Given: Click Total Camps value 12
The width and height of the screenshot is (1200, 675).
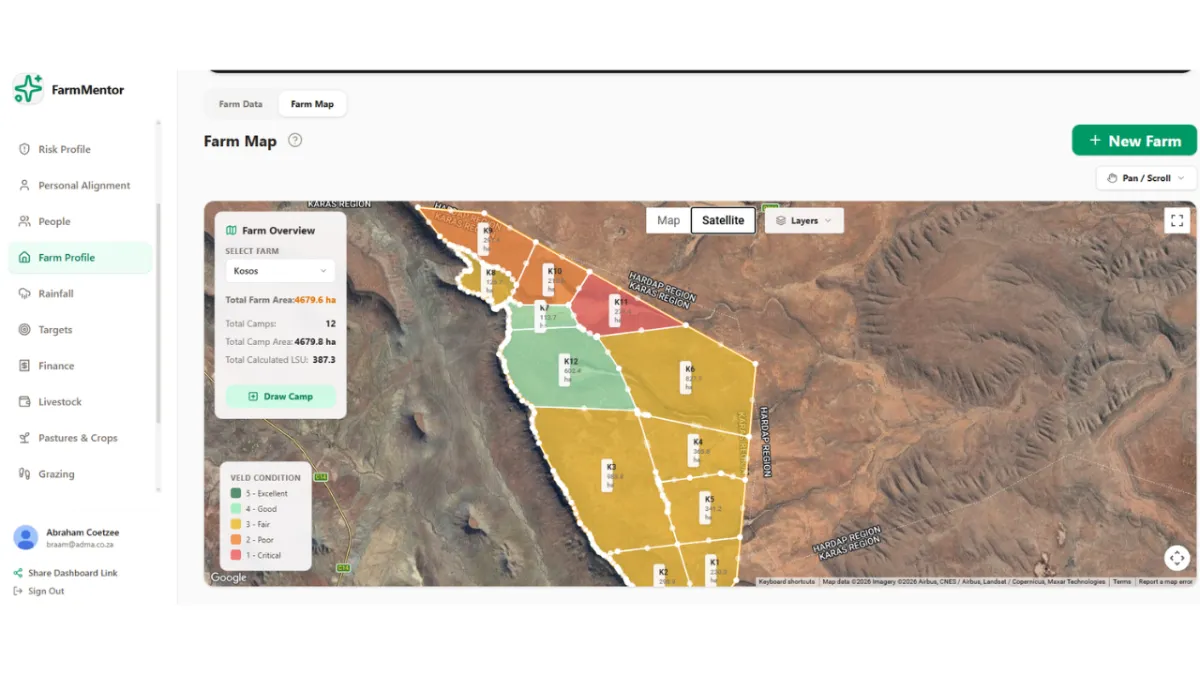Looking at the screenshot, I should (x=330, y=324).
